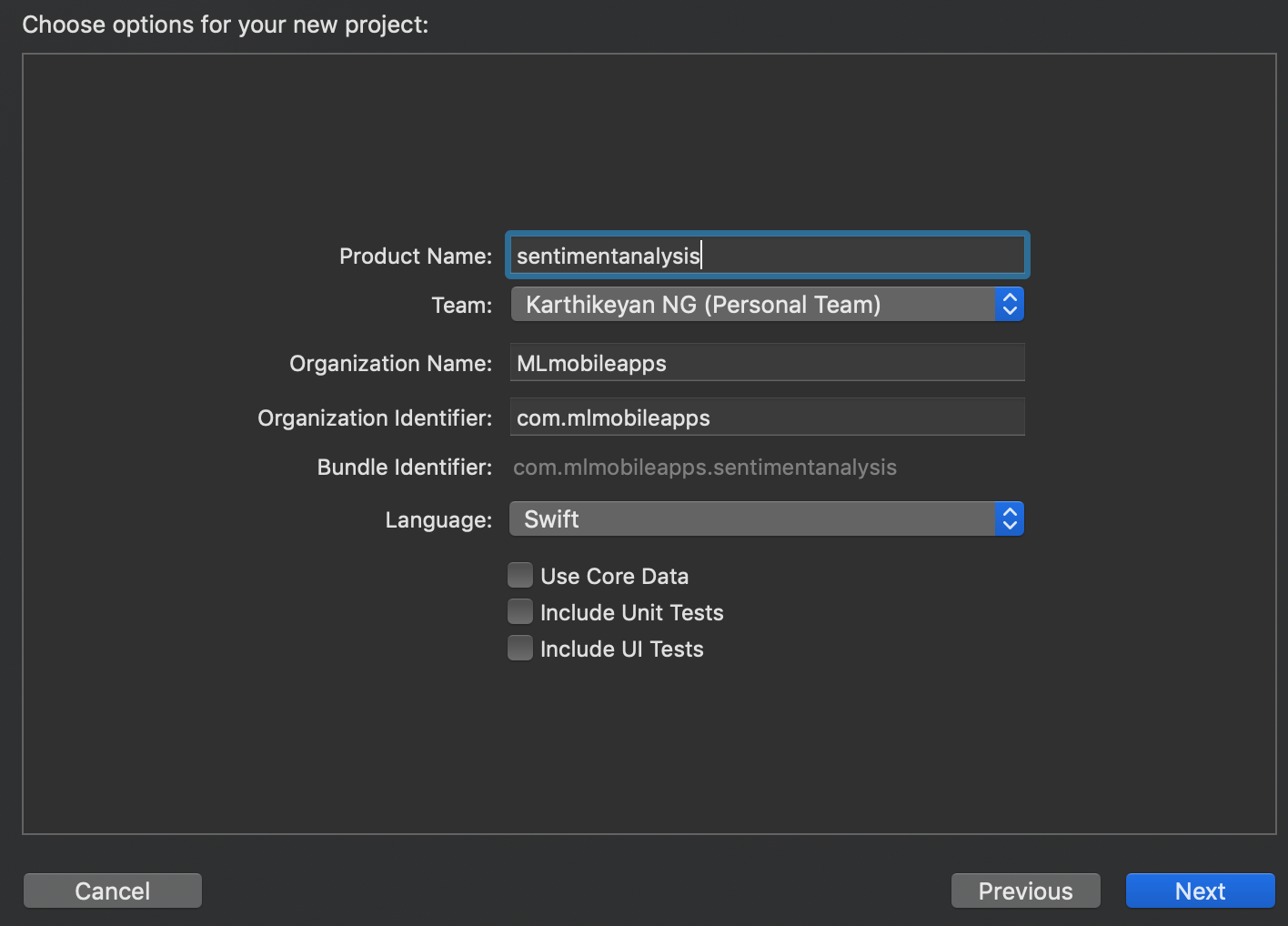Enable the Use Core Data checkbox

tap(520, 576)
